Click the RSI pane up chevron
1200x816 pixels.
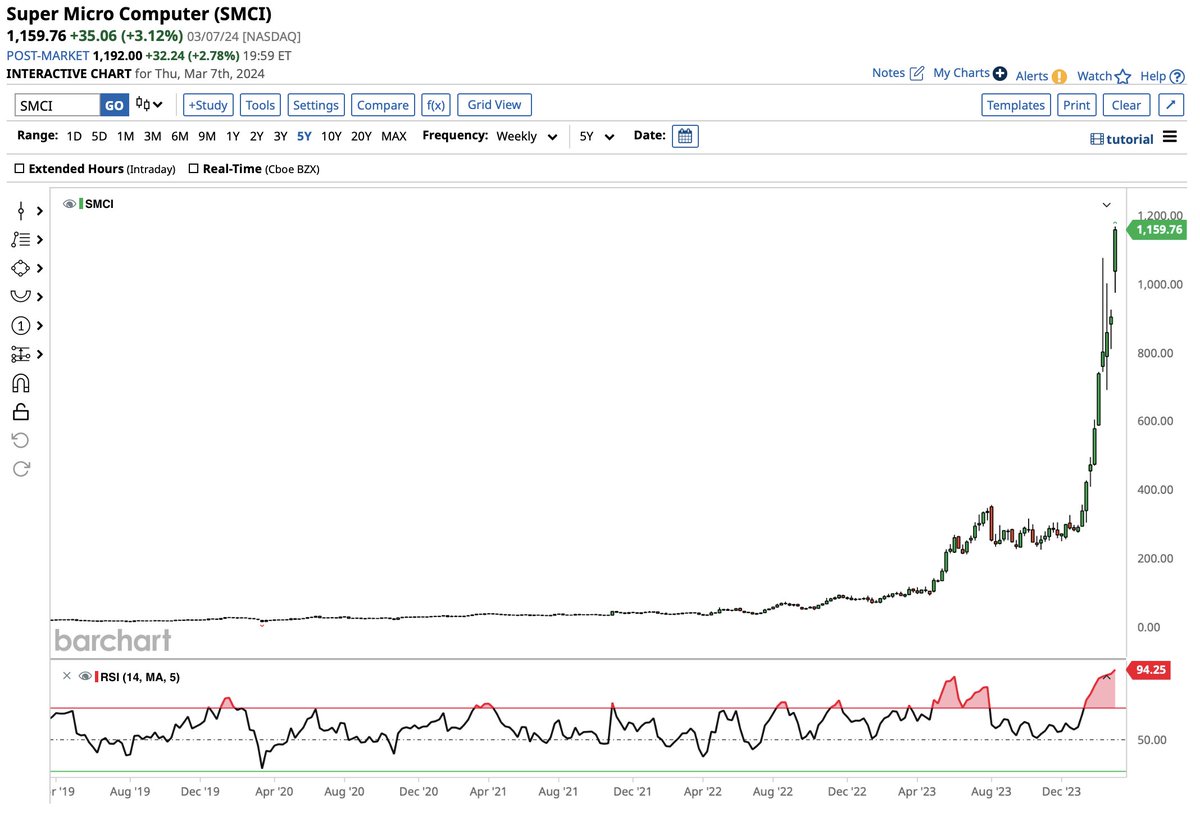click(1106, 677)
